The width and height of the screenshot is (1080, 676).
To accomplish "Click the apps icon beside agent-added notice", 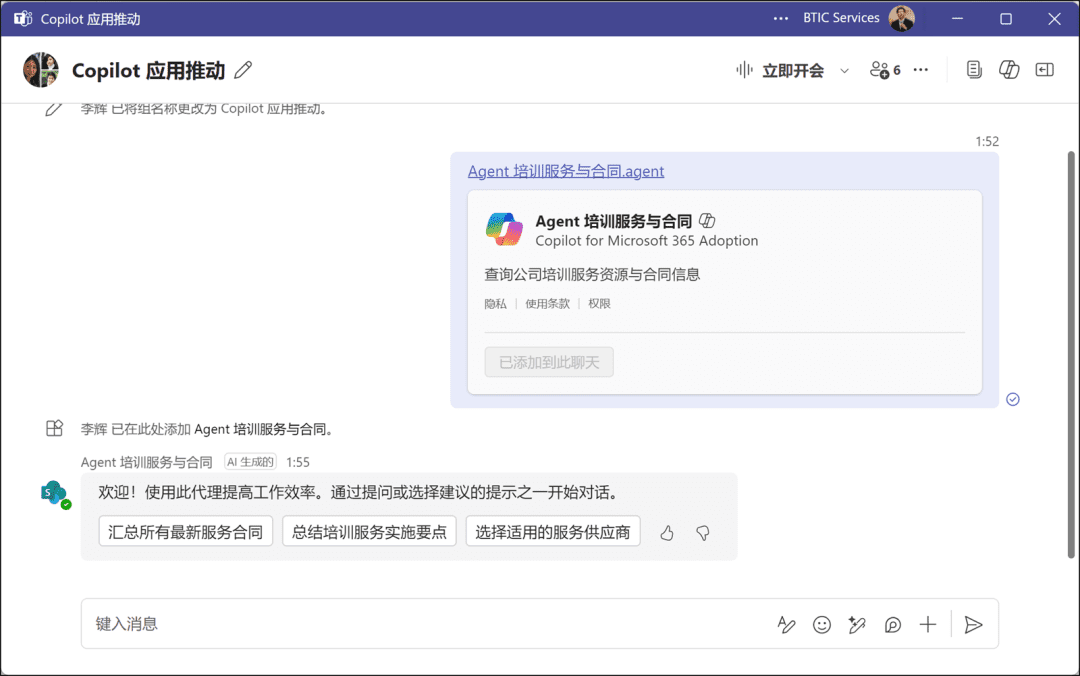I will (54, 429).
